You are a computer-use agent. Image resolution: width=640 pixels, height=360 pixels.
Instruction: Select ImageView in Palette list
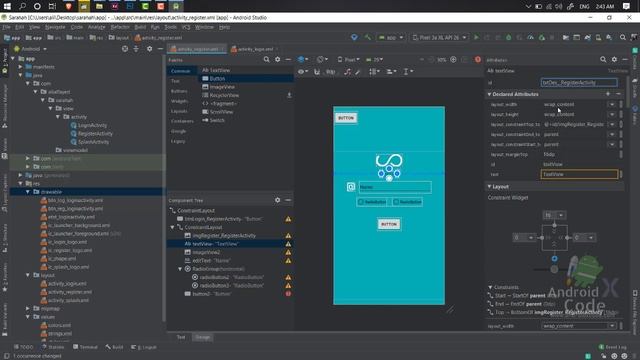pyautogui.click(x=222, y=87)
